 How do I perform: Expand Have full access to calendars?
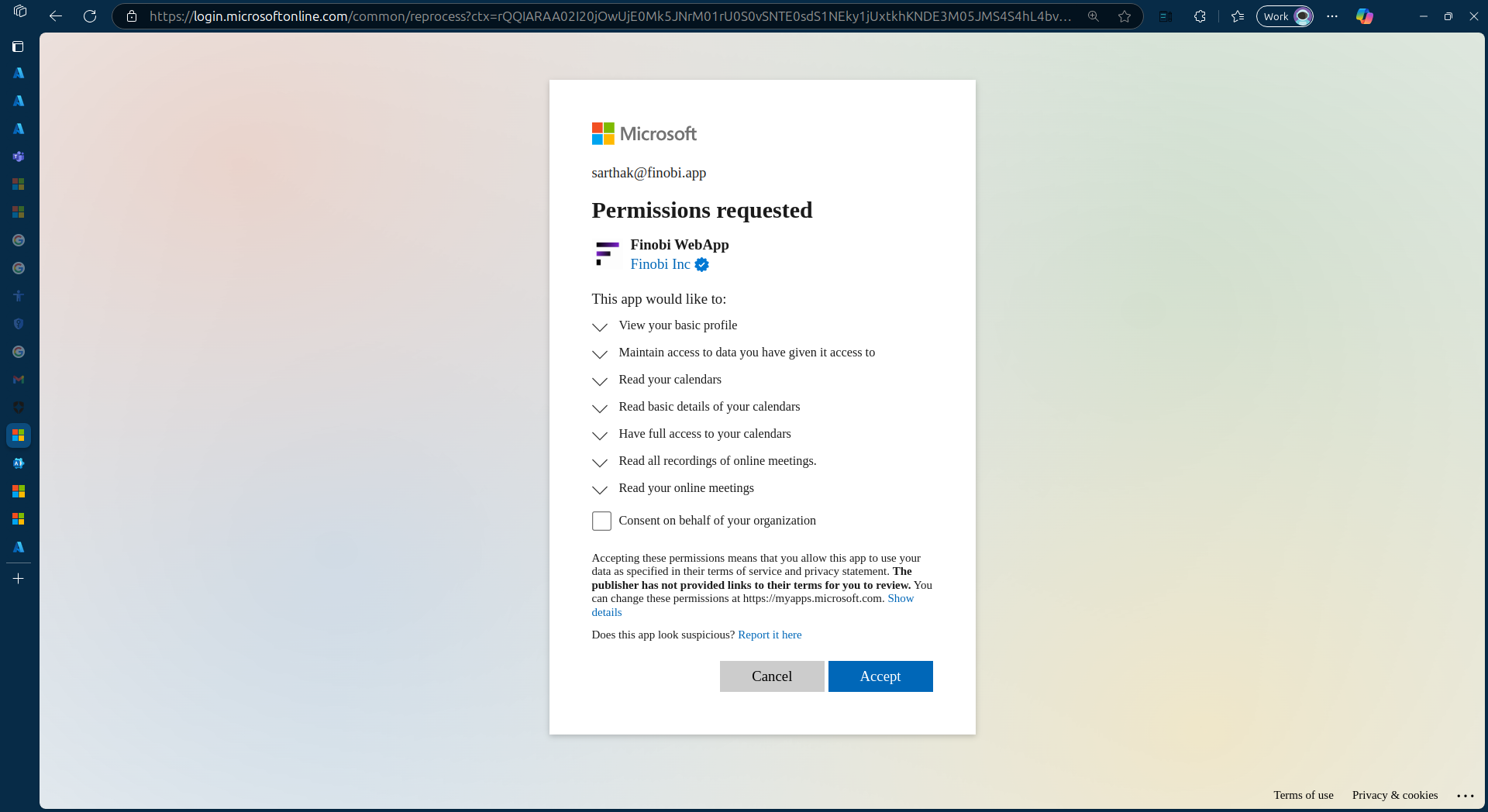[x=600, y=435]
